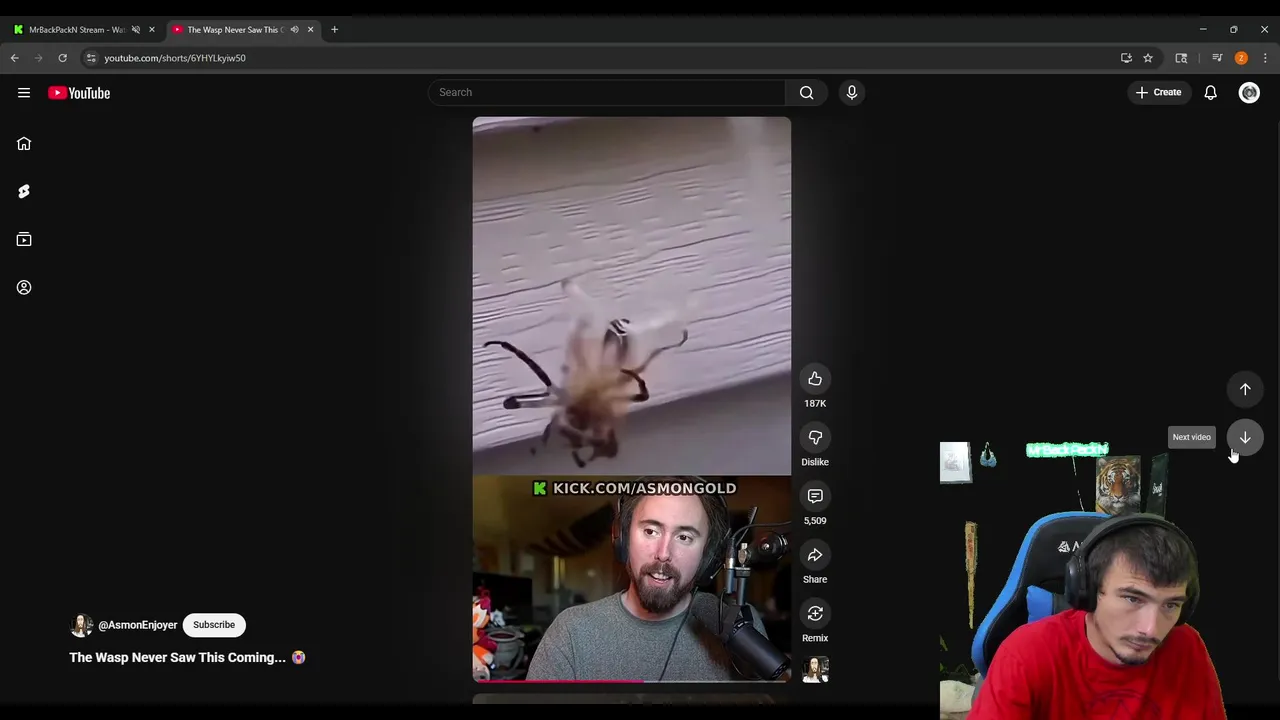Open the comments on this Short
The height and width of the screenshot is (720, 1280).
(x=815, y=496)
